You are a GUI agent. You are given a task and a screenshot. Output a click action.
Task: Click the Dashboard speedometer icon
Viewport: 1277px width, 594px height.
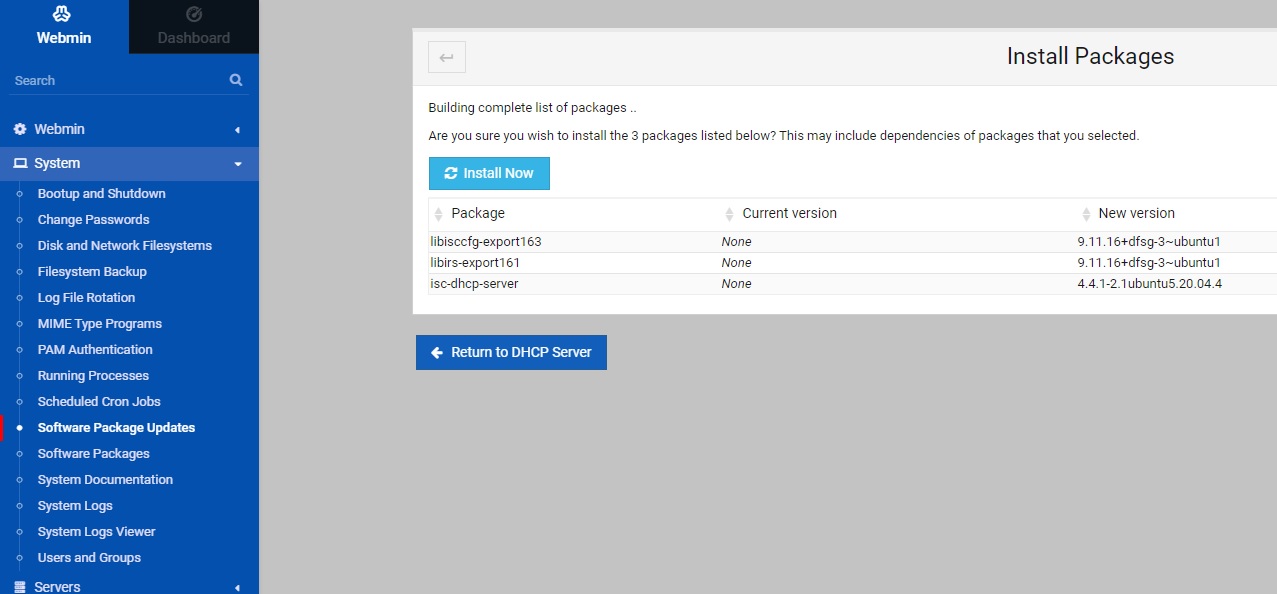(x=194, y=15)
